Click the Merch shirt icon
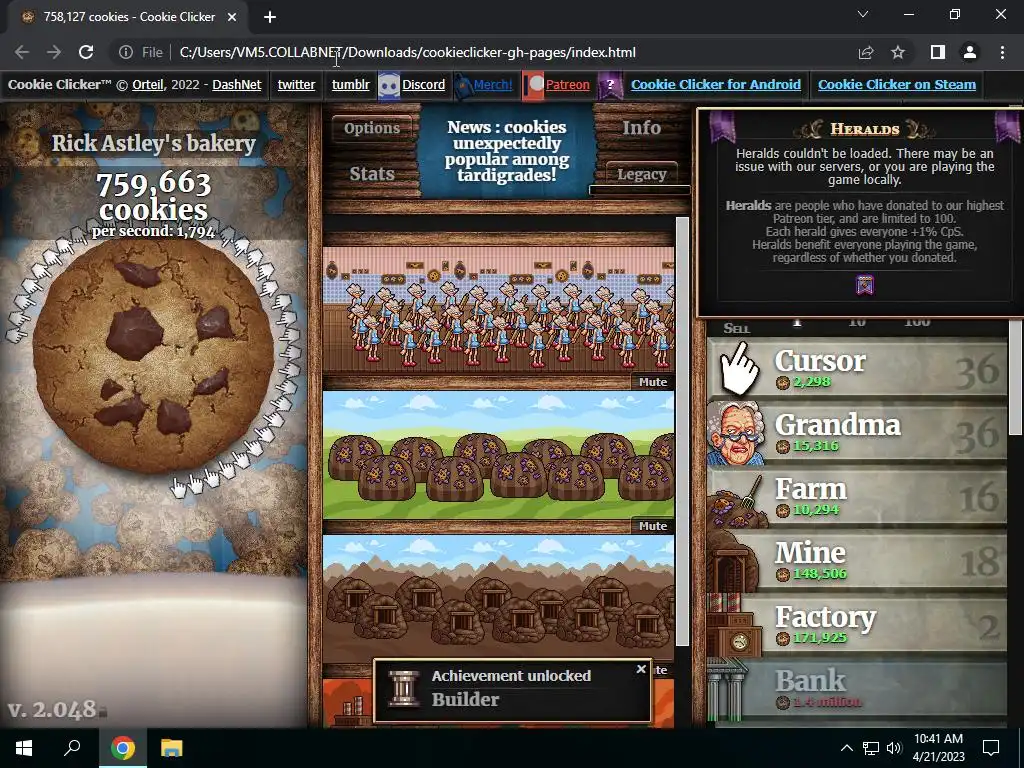Image resolution: width=1024 pixels, height=768 pixels. pos(463,85)
